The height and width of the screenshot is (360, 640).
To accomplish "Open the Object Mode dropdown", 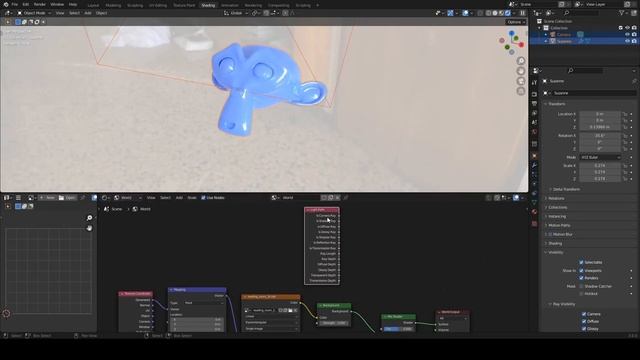I will 34,13.
